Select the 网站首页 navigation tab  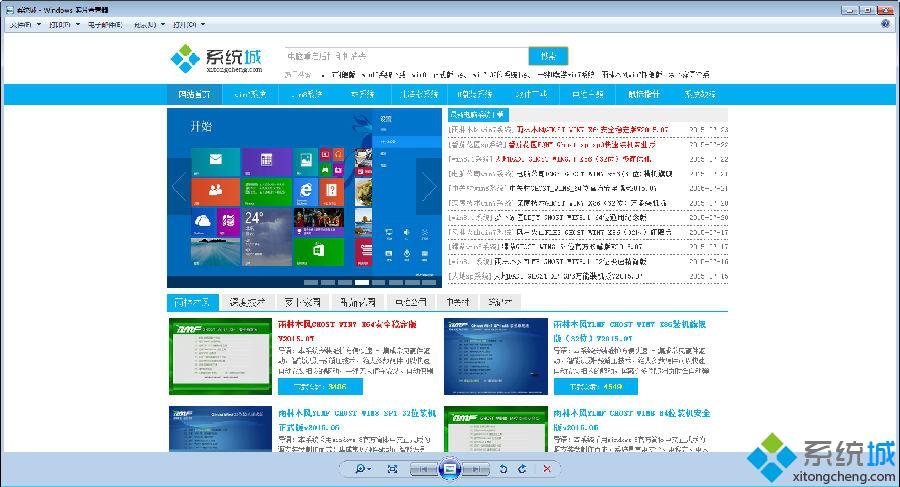pos(194,94)
